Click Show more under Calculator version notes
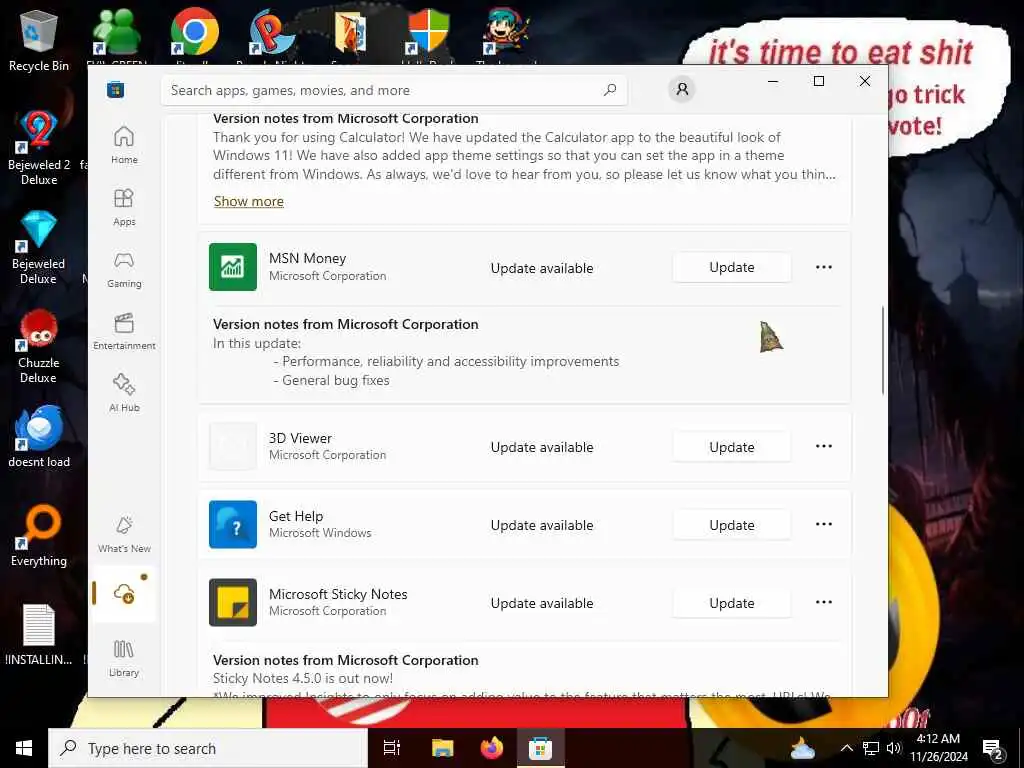1024x768 pixels. pyautogui.click(x=249, y=201)
